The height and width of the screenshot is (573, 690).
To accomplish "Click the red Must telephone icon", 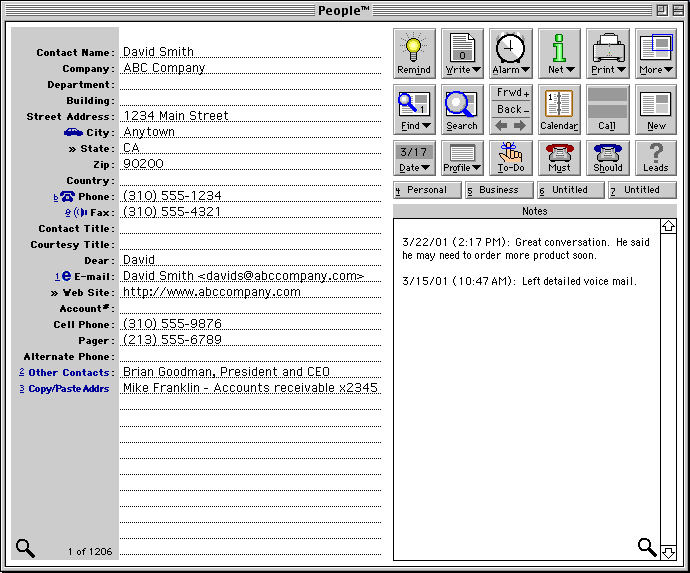I will point(559,157).
